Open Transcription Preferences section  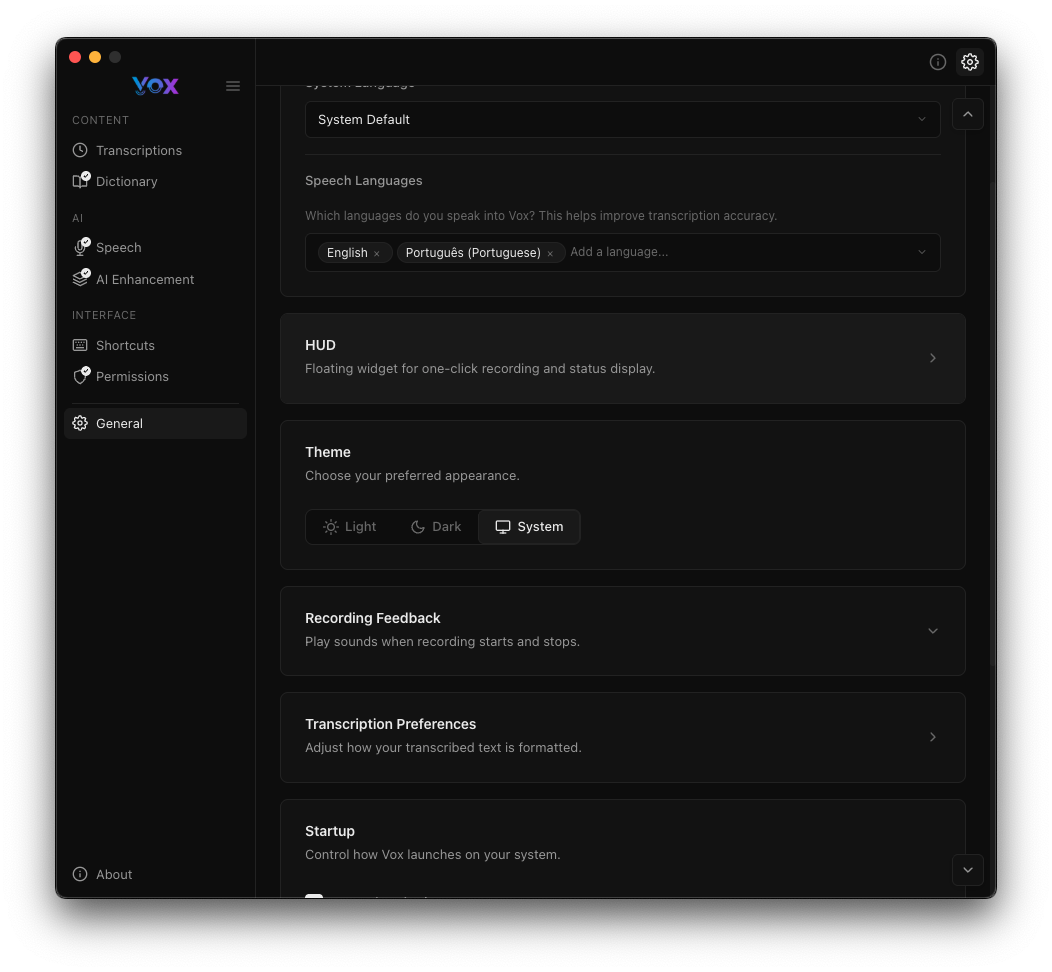(x=622, y=736)
